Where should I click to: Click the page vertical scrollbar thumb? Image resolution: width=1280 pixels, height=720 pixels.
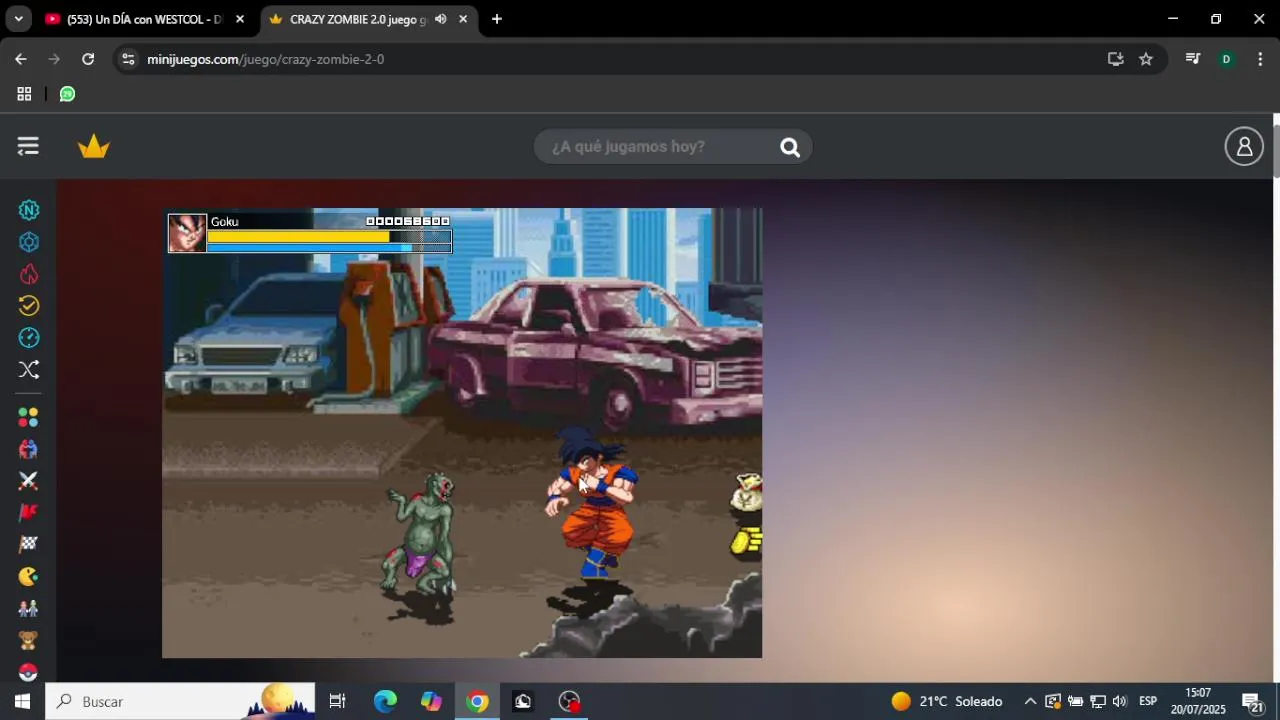pos(1275,152)
